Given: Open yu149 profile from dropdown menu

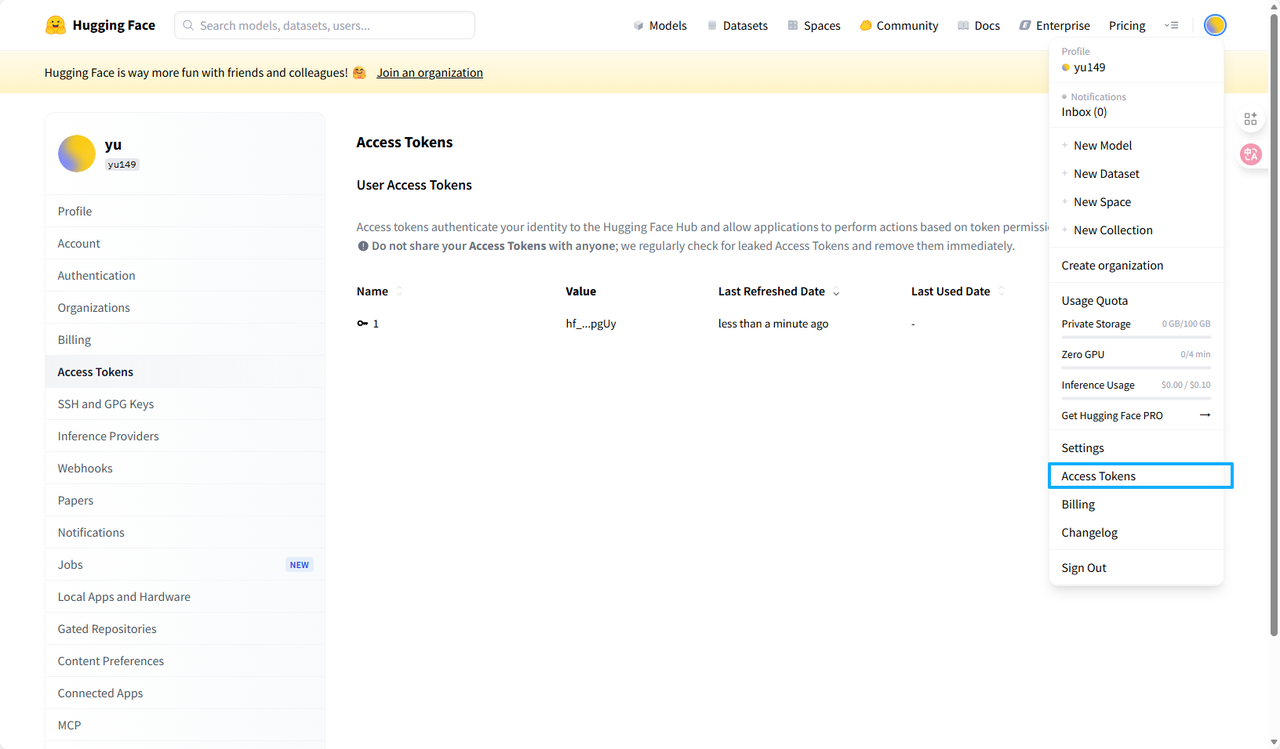Looking at the screenshot, I should (1136, 67).
